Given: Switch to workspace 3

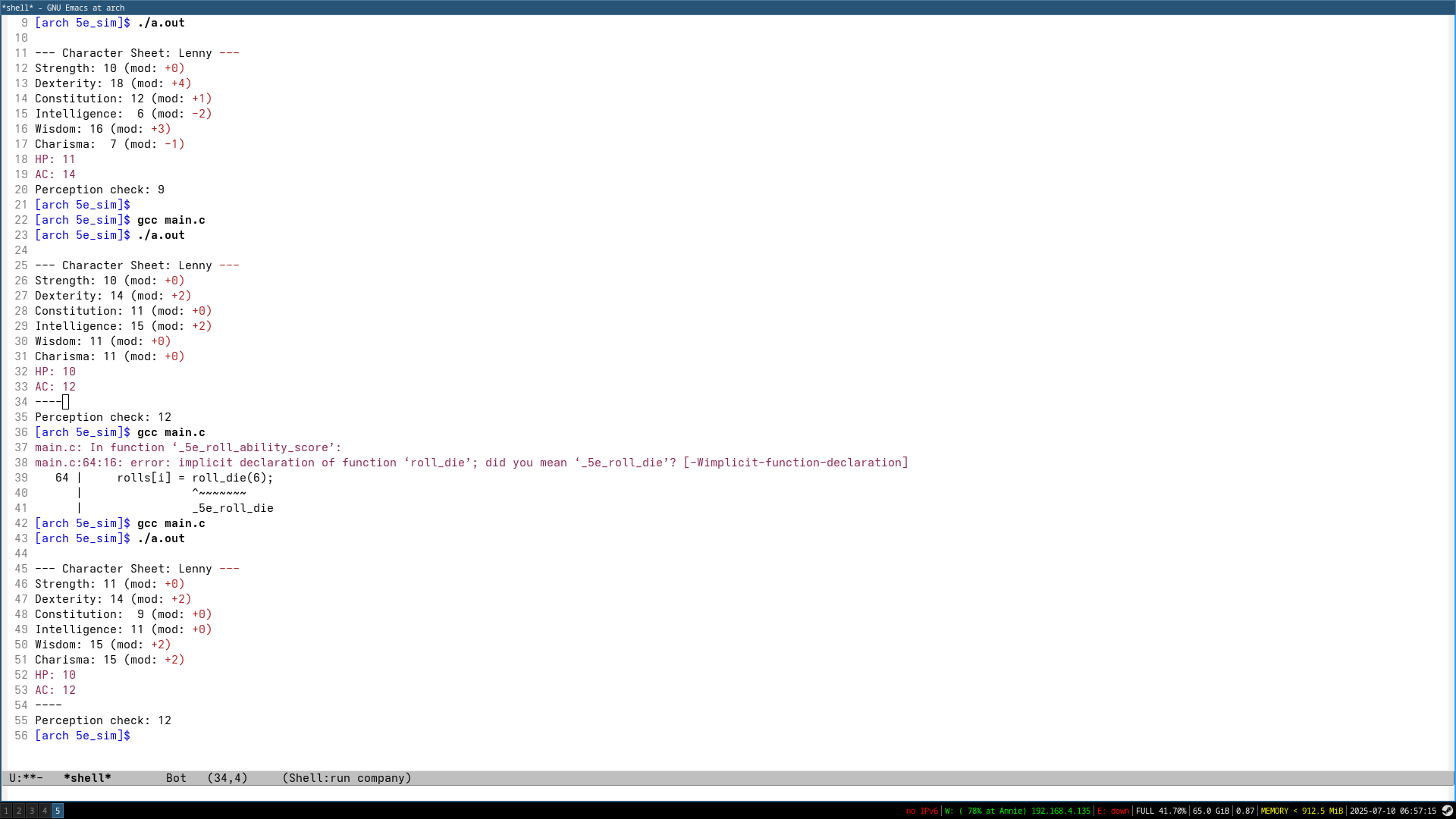Looking at the screenshot, I should 32,811.
